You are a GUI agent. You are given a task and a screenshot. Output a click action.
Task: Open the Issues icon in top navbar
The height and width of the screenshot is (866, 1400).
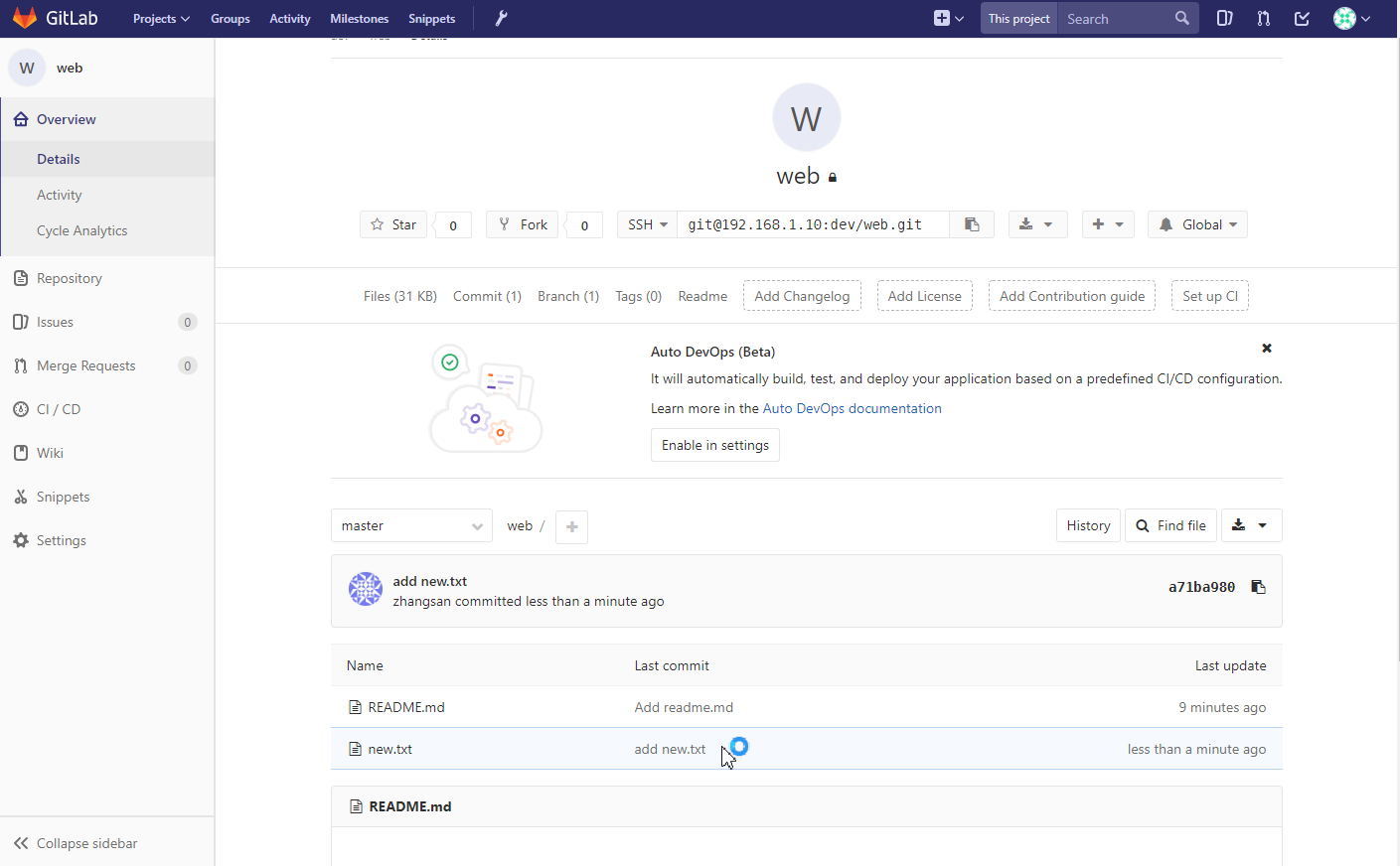1224,18
